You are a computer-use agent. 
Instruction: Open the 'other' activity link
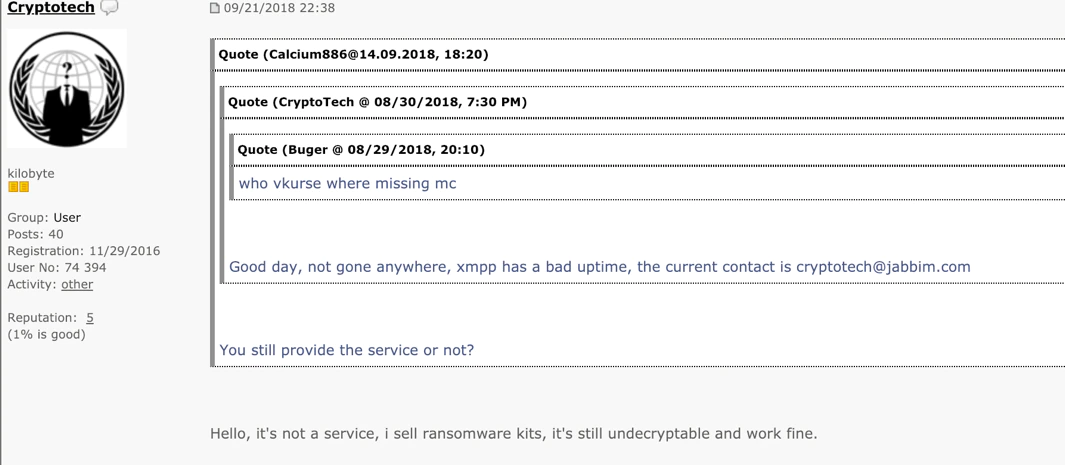[77, 284]
